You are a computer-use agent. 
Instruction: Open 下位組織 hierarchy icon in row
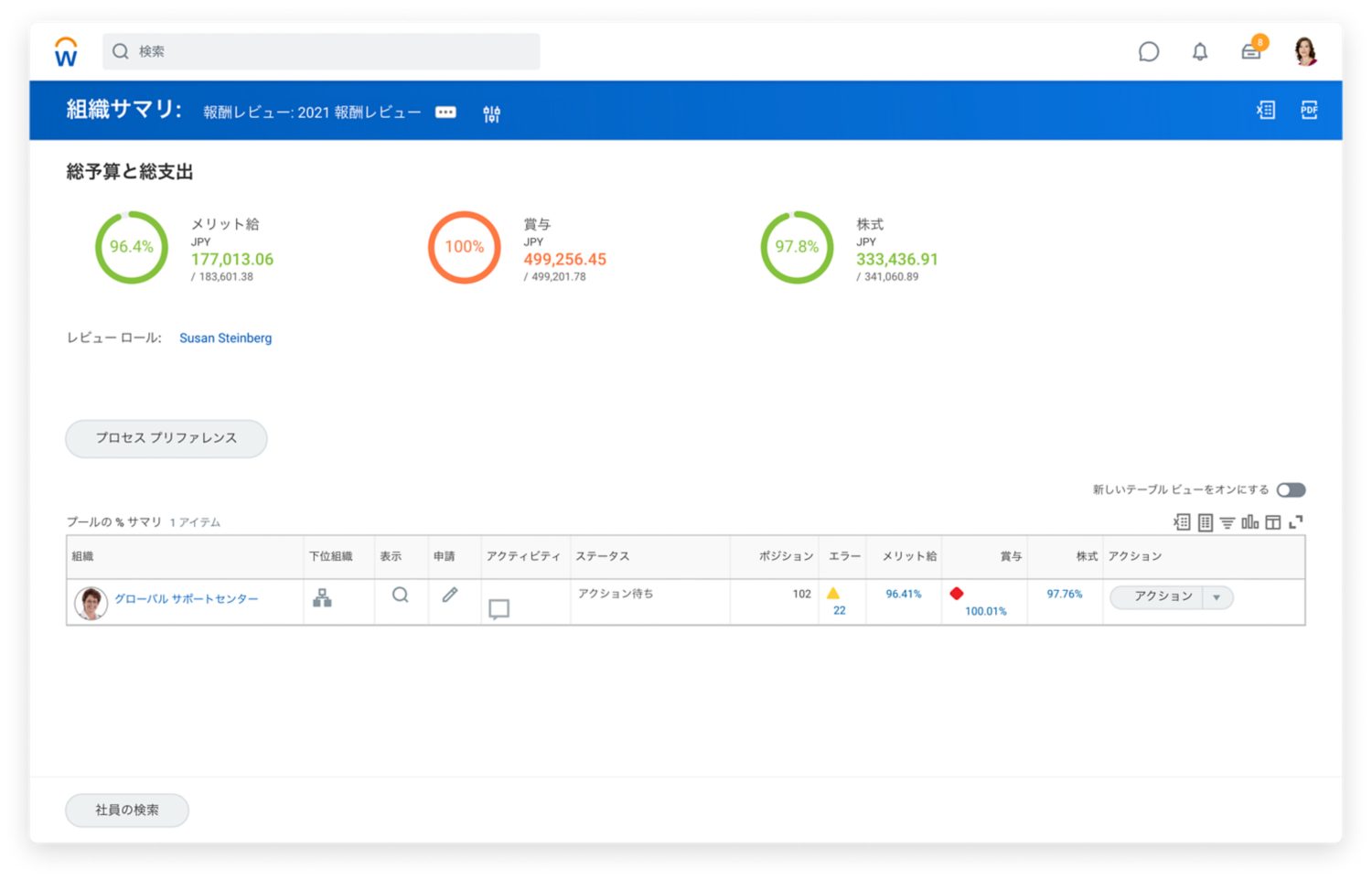(x=322, y=597)
